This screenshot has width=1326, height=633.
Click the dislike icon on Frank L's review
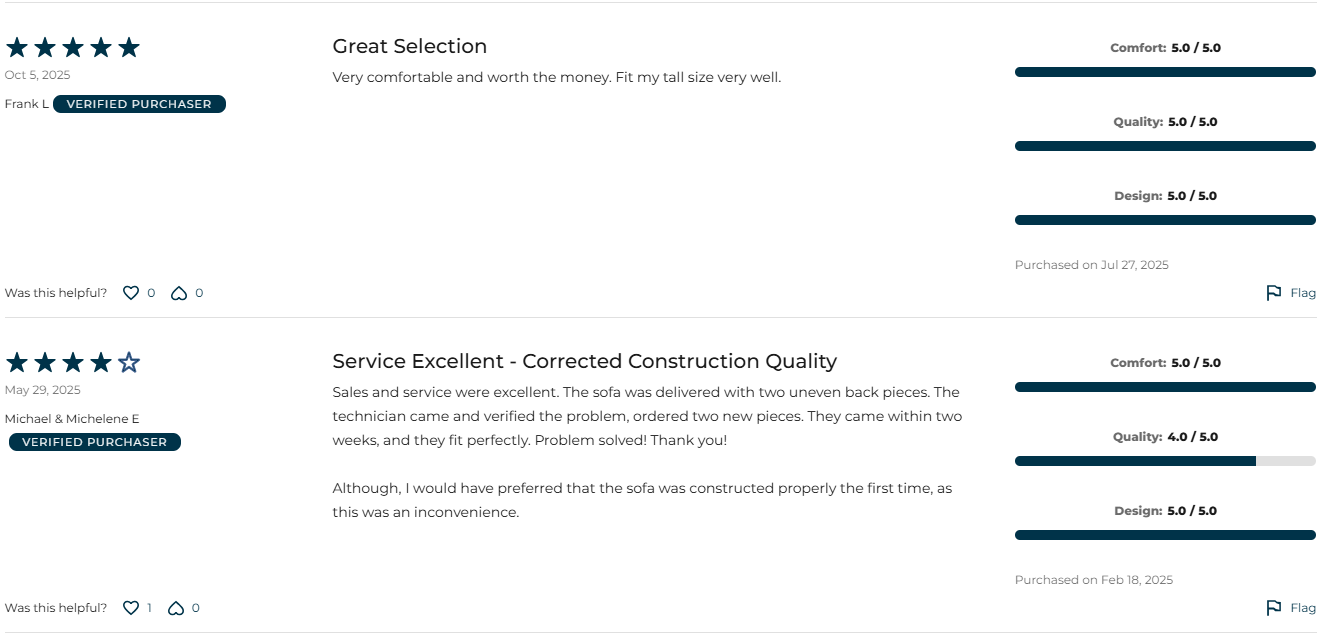179,293
